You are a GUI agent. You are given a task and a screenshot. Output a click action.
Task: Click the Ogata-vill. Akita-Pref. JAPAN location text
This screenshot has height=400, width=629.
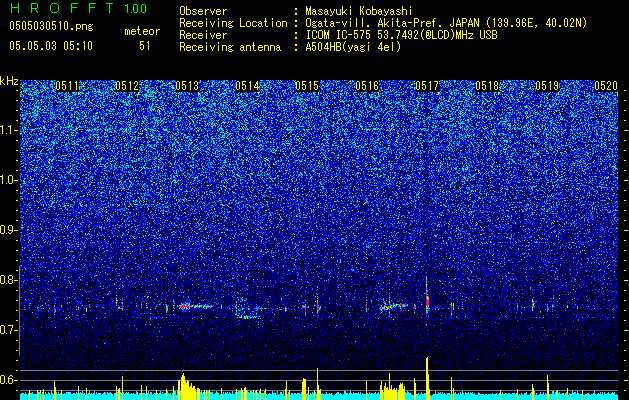(x=446, y=23)
